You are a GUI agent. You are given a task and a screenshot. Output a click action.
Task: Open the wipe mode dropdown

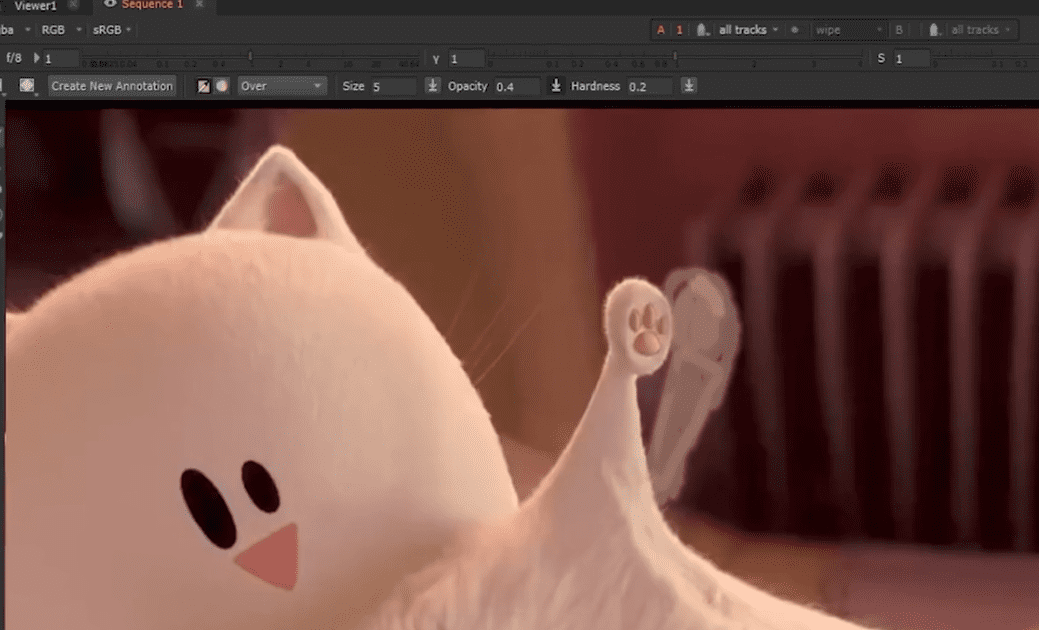(850, 30)
